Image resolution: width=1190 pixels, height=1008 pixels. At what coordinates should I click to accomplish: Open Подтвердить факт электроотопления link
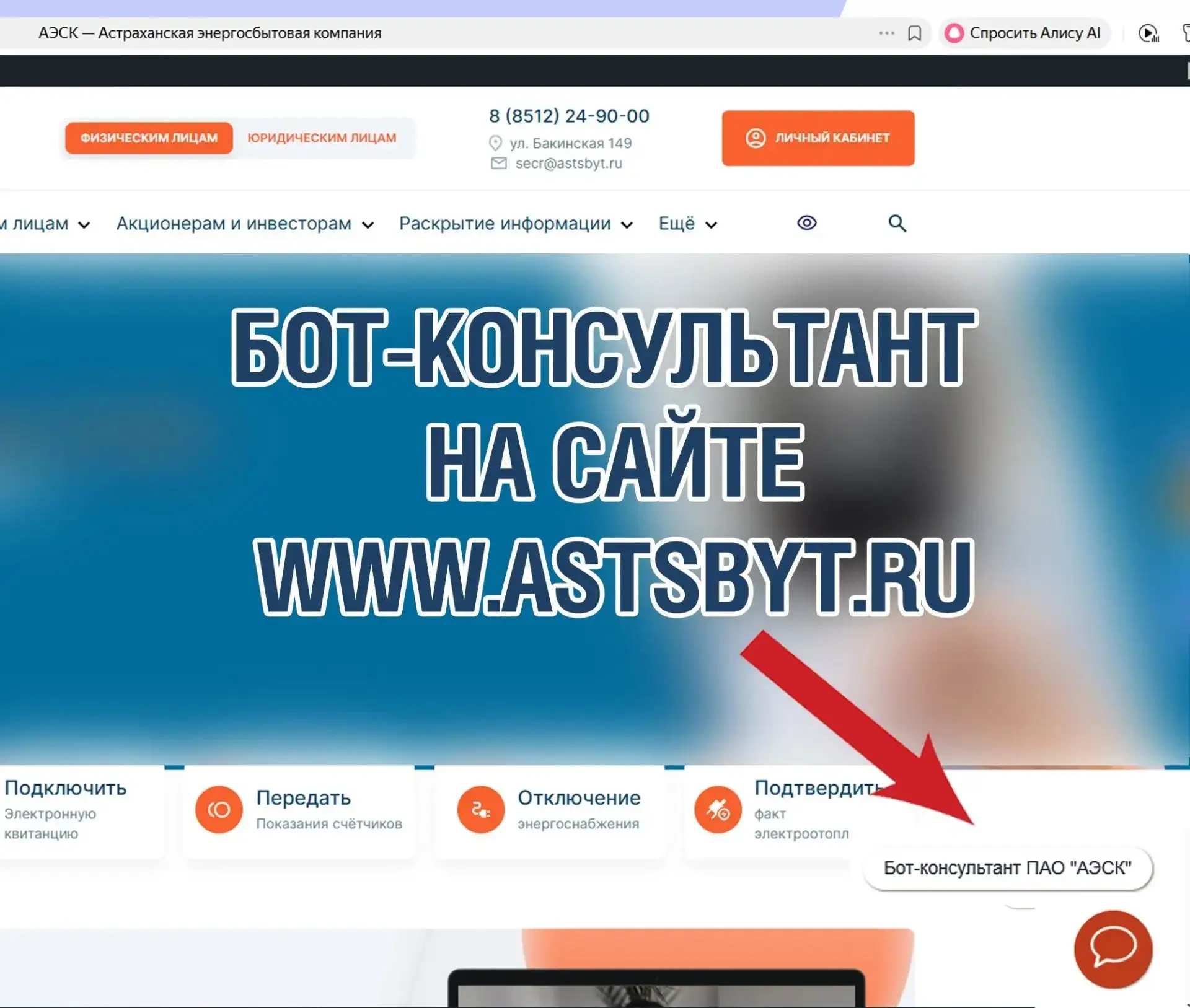coord(800,811)
